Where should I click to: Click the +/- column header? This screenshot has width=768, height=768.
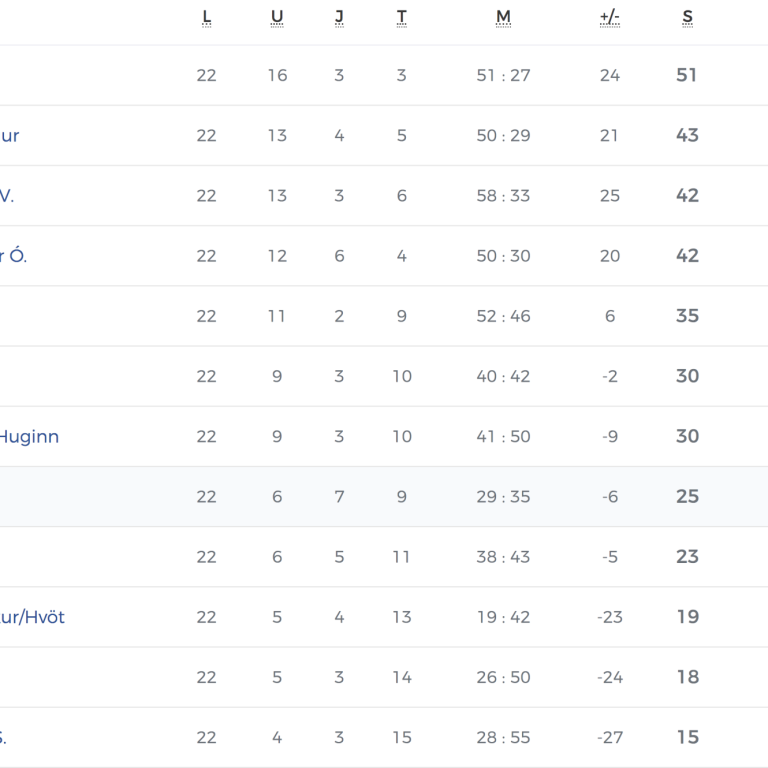tap(610, 17)
